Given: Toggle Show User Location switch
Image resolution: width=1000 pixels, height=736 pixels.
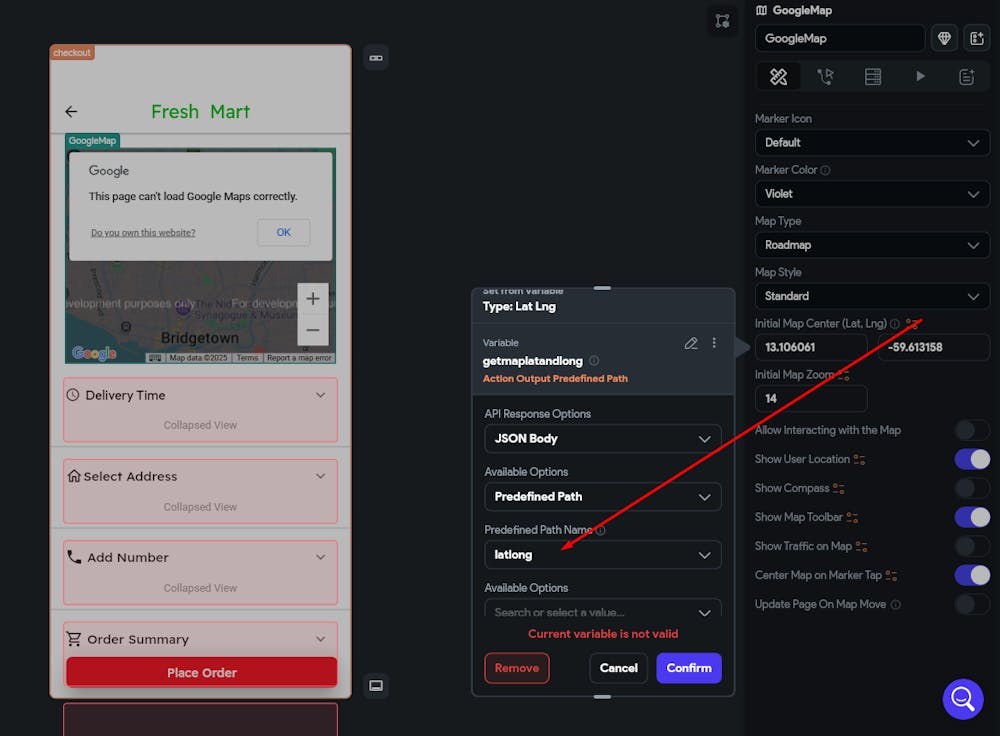Looking at the screenshot, I should click(972, 459).
